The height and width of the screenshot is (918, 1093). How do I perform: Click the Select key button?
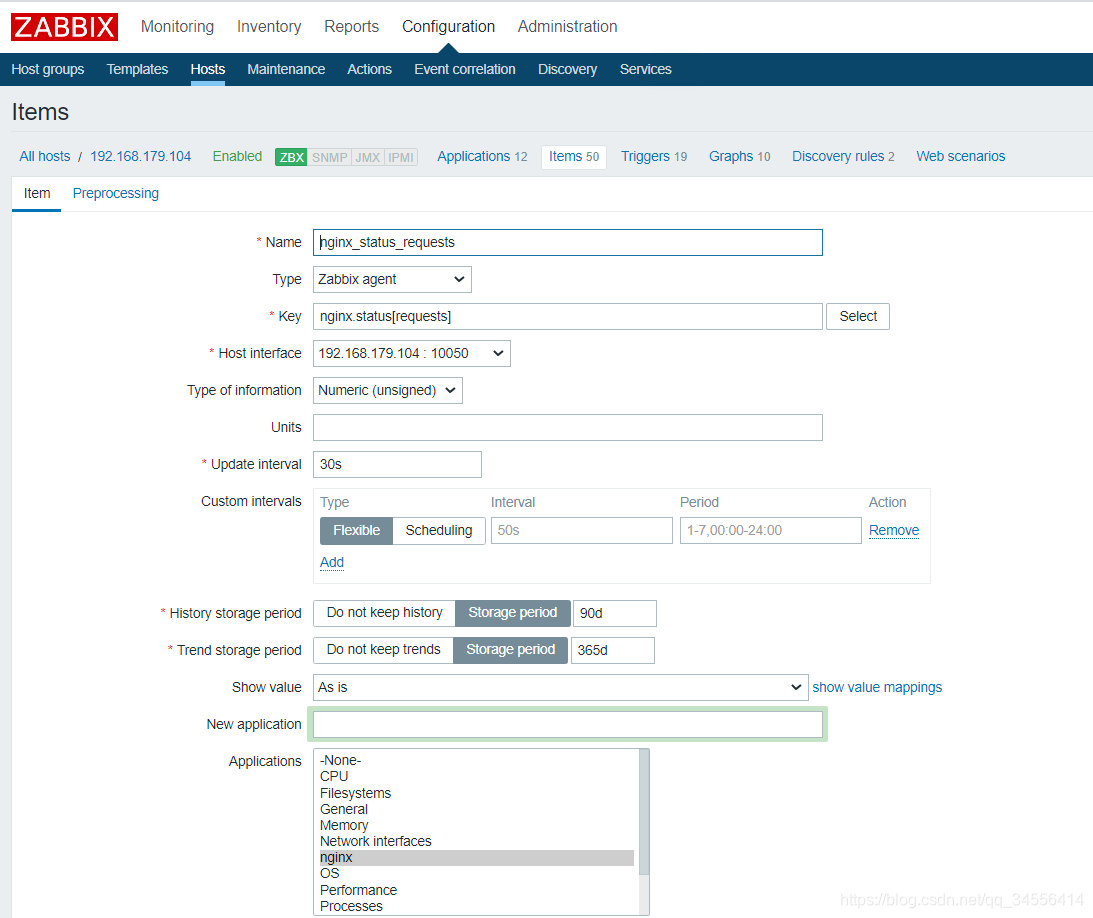[x=857, y=316]
